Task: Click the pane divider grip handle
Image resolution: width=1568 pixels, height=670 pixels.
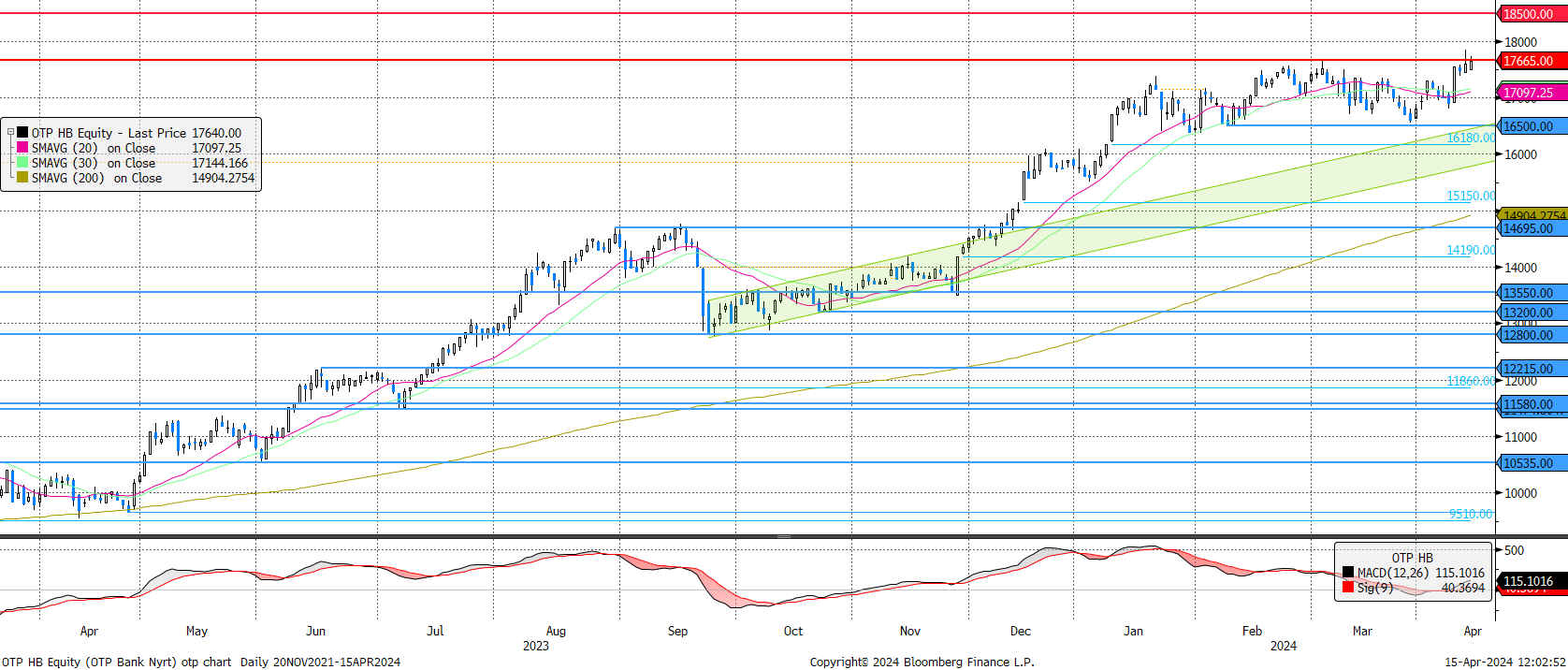Action: (x=784, y=537)
